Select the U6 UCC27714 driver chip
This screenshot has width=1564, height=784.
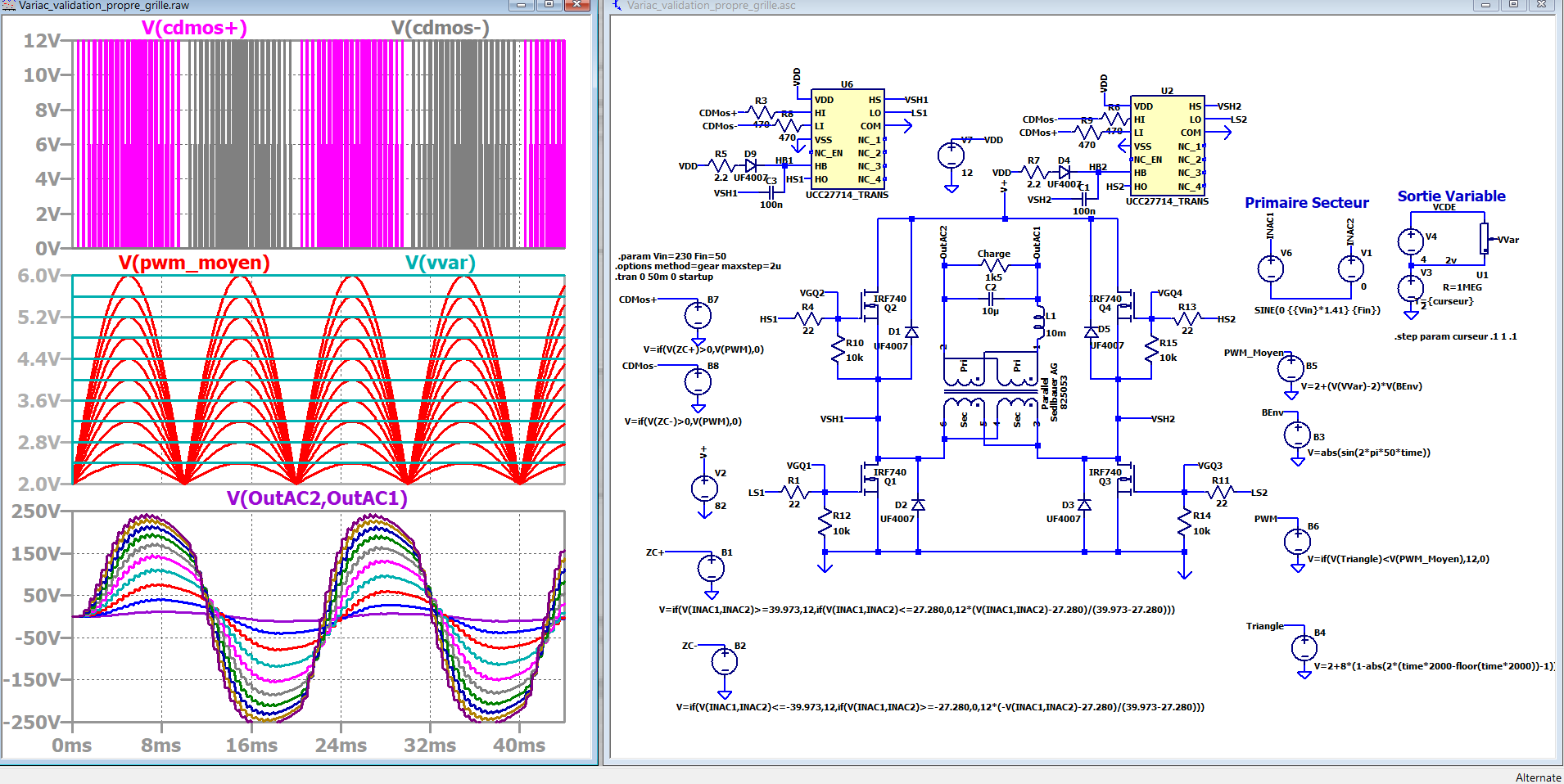click(x=847, y=140)
